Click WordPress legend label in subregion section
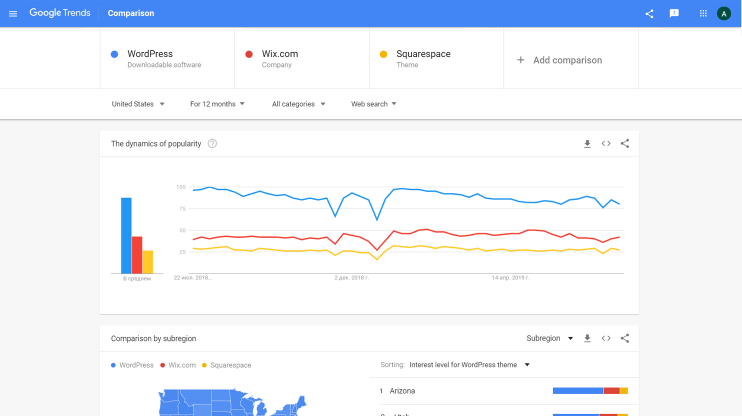 (136, 365)
